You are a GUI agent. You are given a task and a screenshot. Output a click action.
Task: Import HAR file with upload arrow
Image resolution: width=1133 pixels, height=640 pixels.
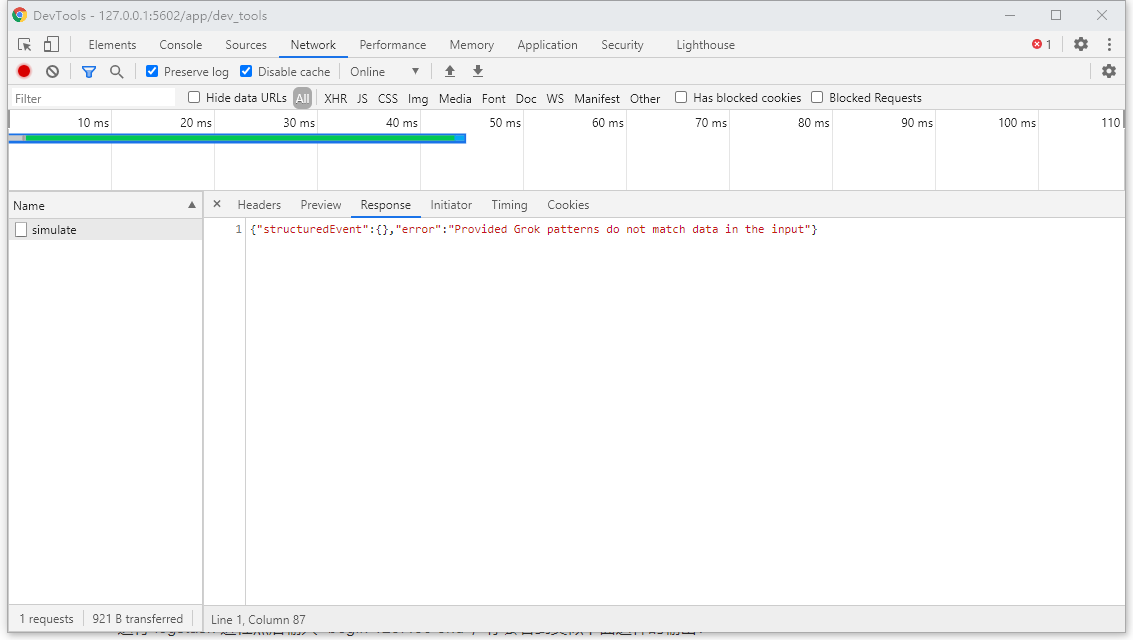coord(450,72)
